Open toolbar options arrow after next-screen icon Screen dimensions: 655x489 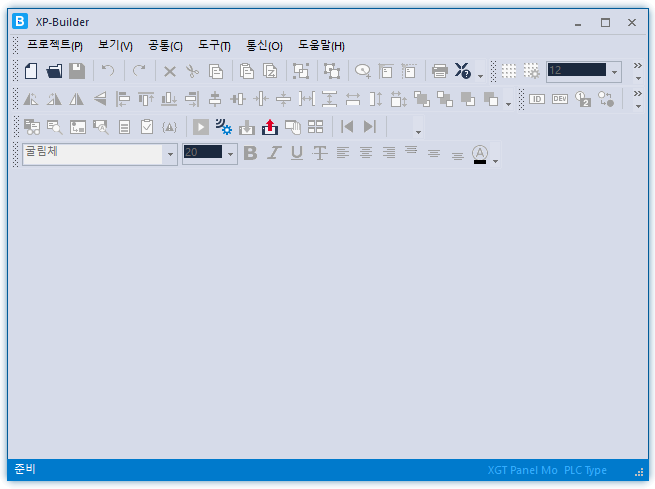(x=418, y=132)
